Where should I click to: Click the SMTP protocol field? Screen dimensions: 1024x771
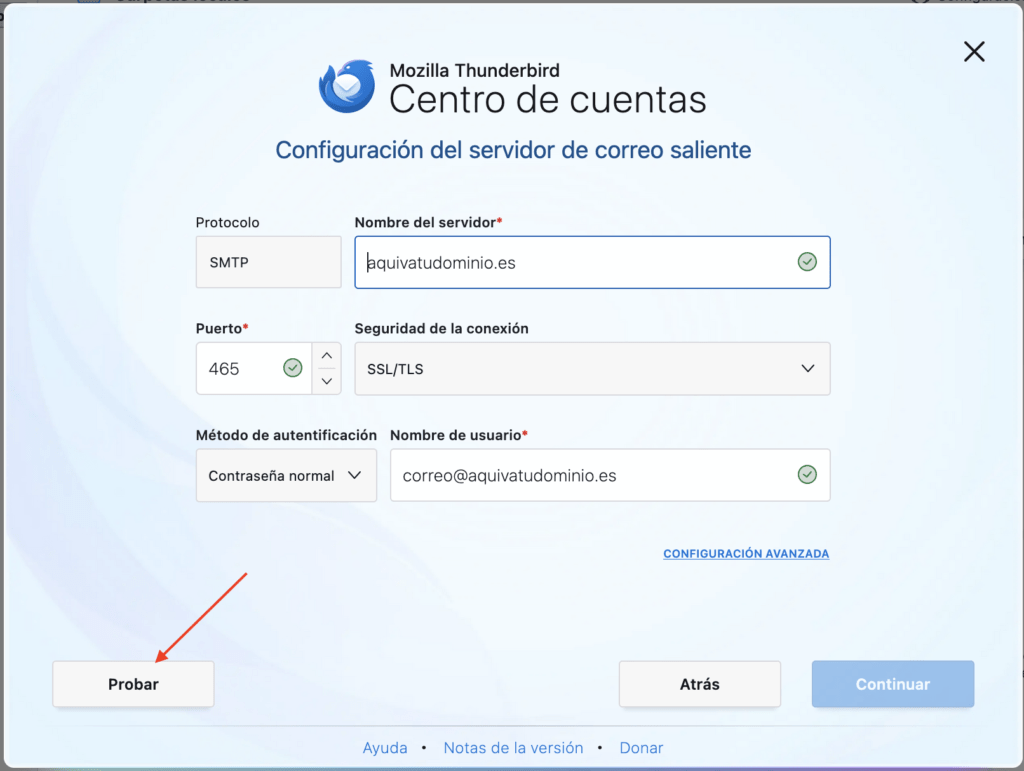(268, 262)
